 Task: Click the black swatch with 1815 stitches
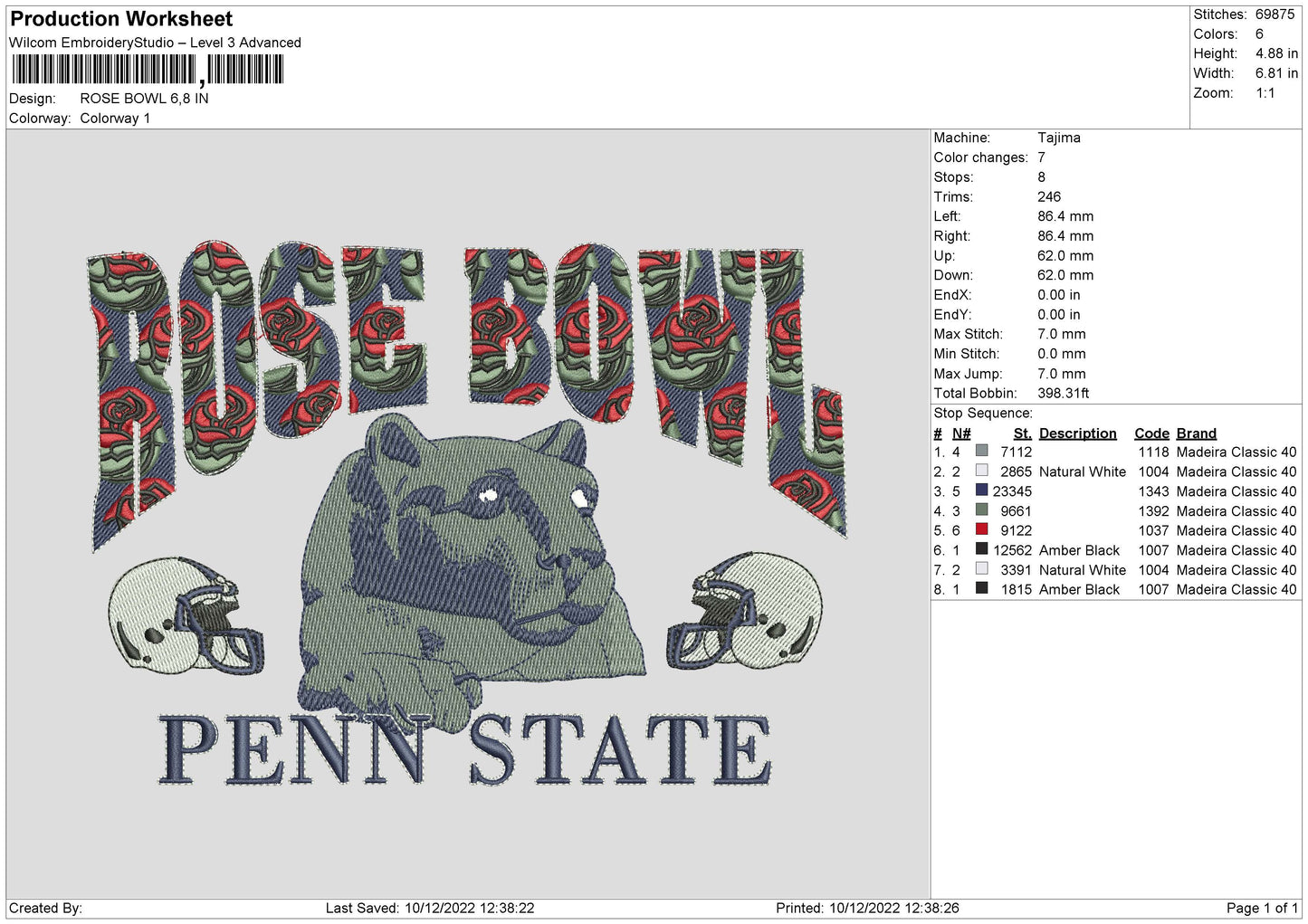(x=981, y=588)
